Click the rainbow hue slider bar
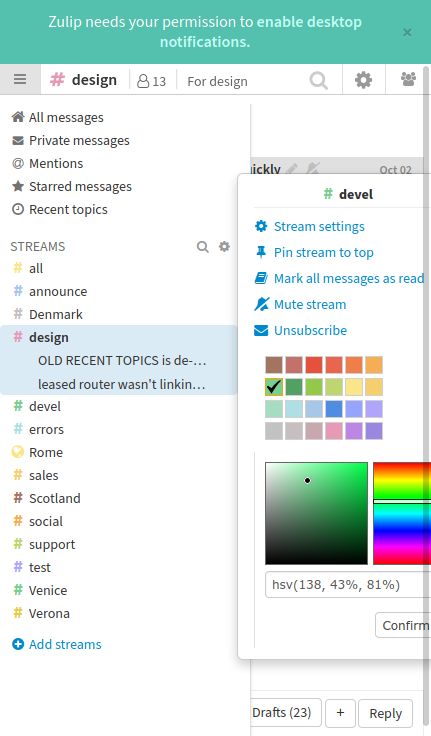431x736 pixels. 402,514
